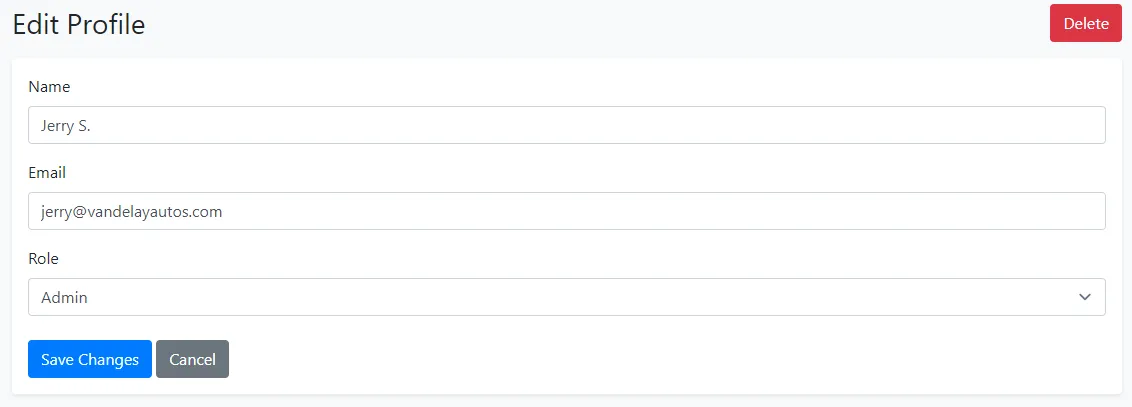This screenshot has width=1132, height=407.
Task: Click the Name field label
Action: click(x=49, y=87)
